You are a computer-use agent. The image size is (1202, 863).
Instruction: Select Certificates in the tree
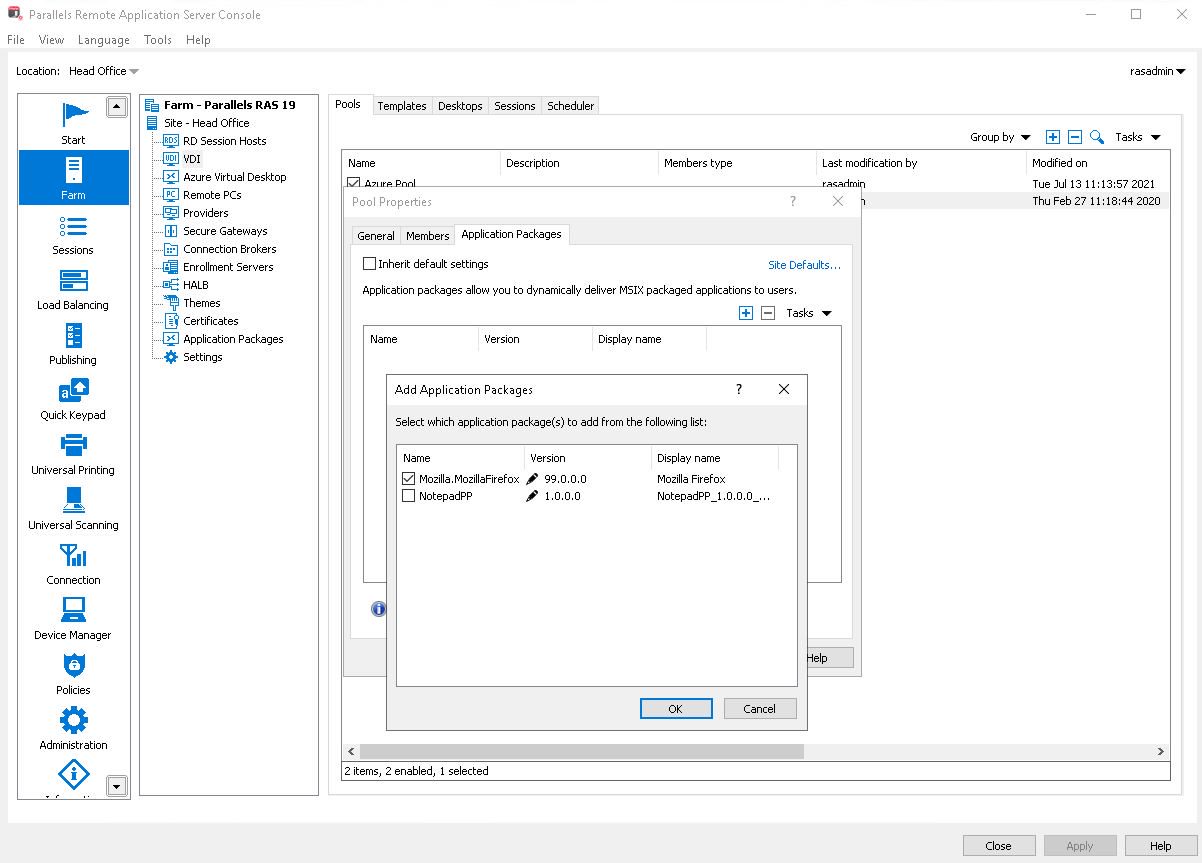coord(210,321)
